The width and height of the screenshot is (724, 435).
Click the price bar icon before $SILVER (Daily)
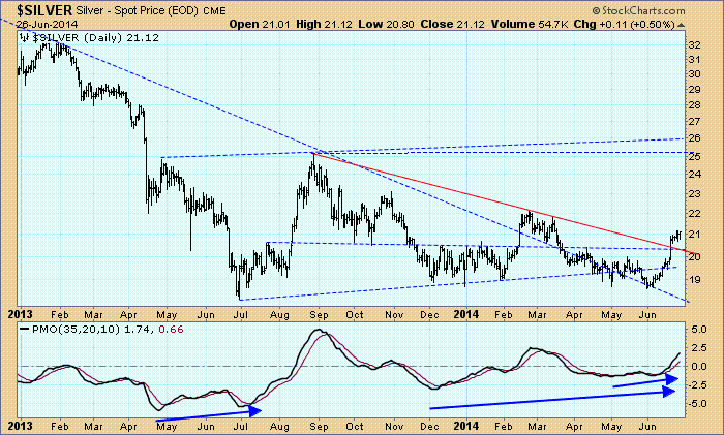click(x=25, y=36)
